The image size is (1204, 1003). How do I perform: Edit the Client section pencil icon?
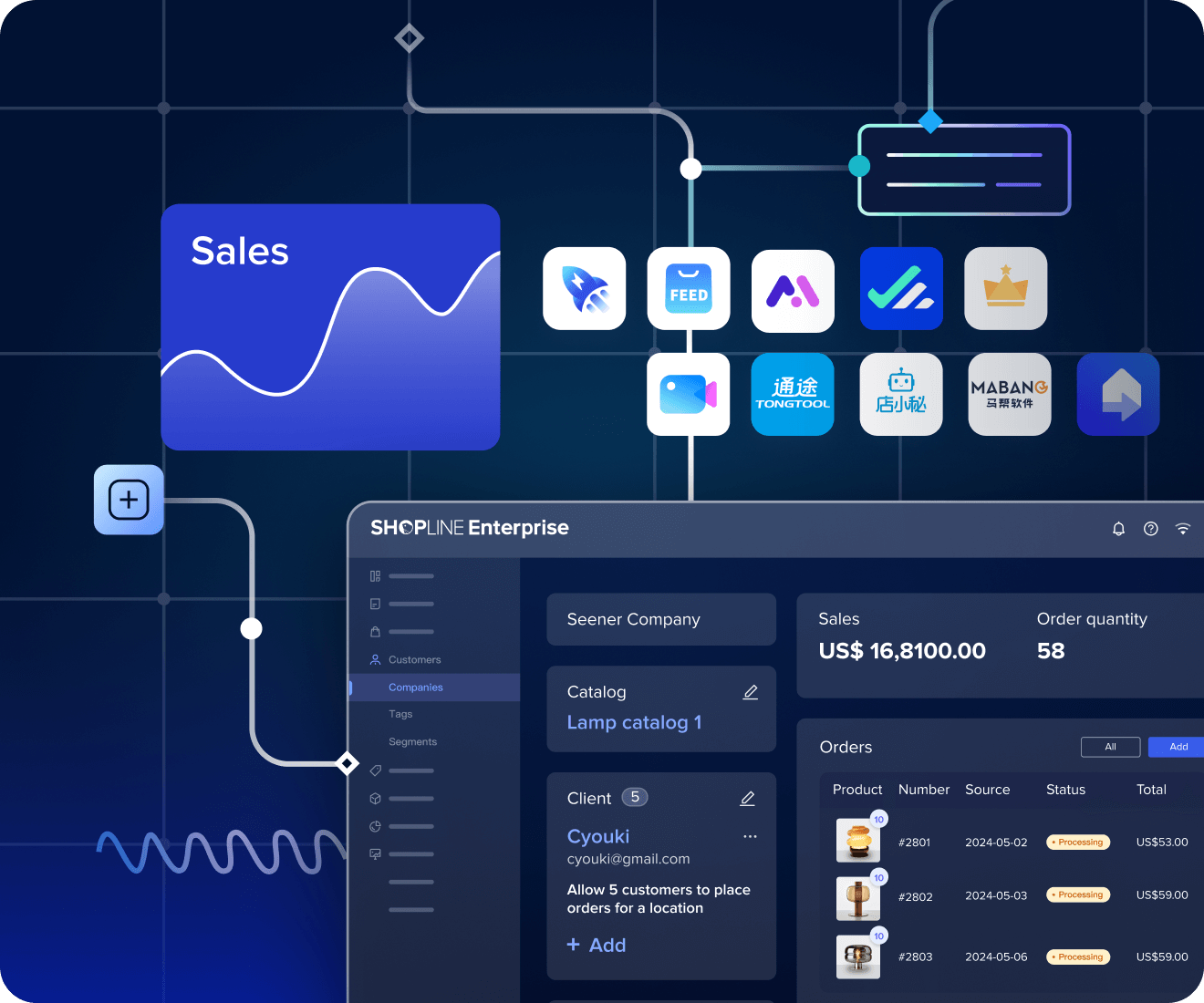click(x=748, y=798)
